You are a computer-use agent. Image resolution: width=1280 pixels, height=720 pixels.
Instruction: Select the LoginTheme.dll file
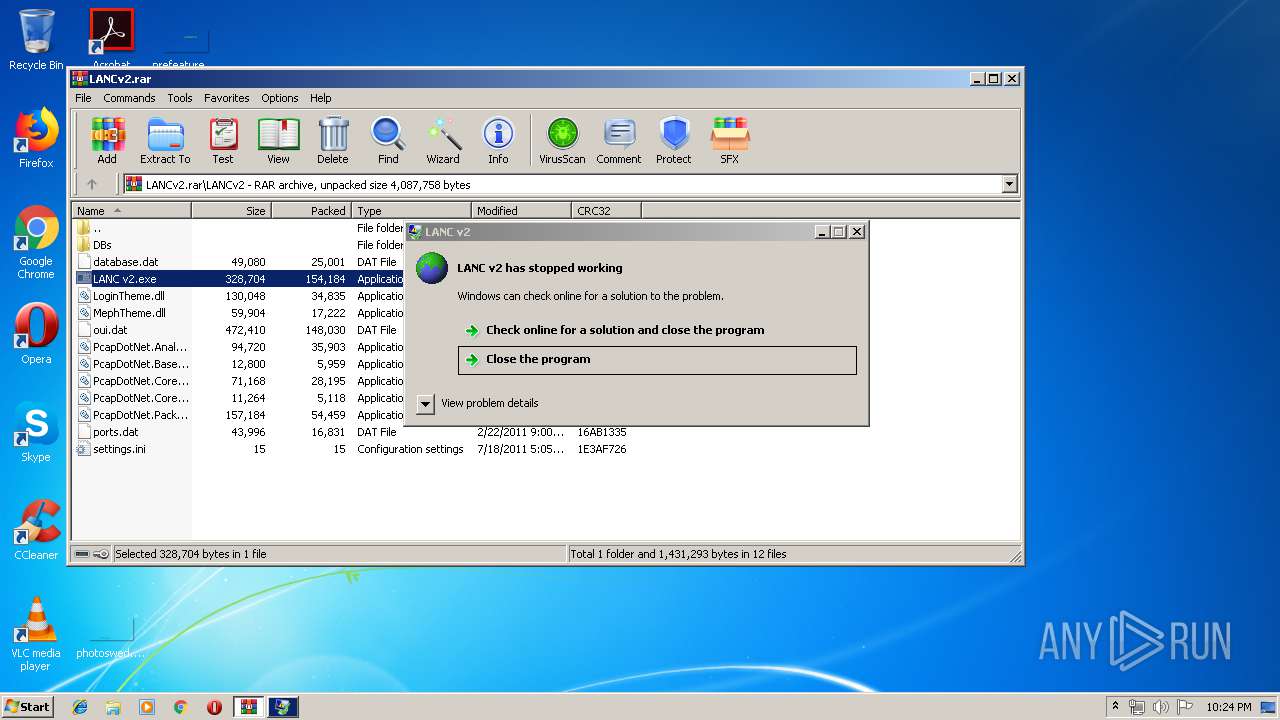(x=128, y=296)
